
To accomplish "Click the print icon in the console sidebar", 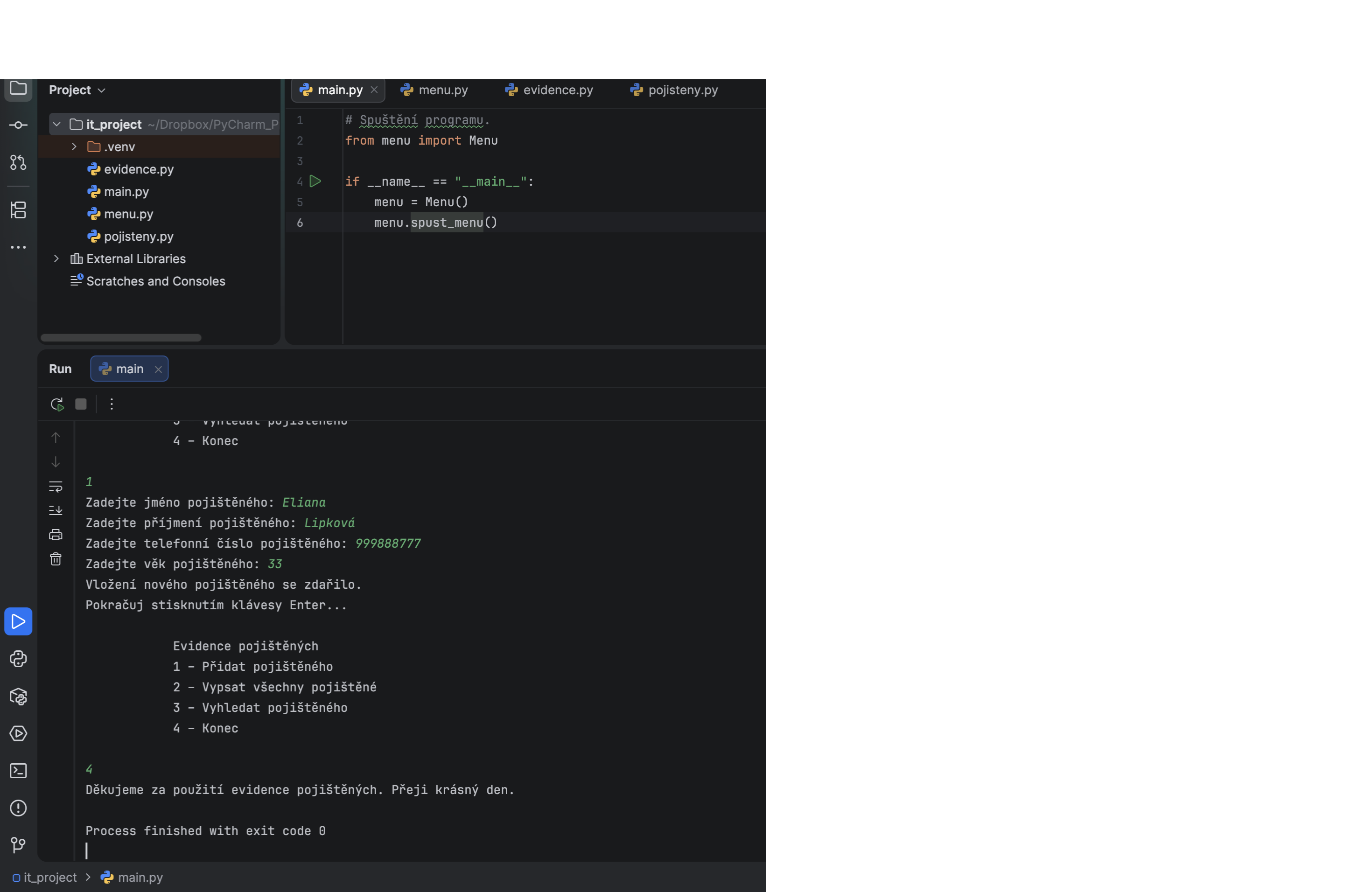I will pos(56,535).
